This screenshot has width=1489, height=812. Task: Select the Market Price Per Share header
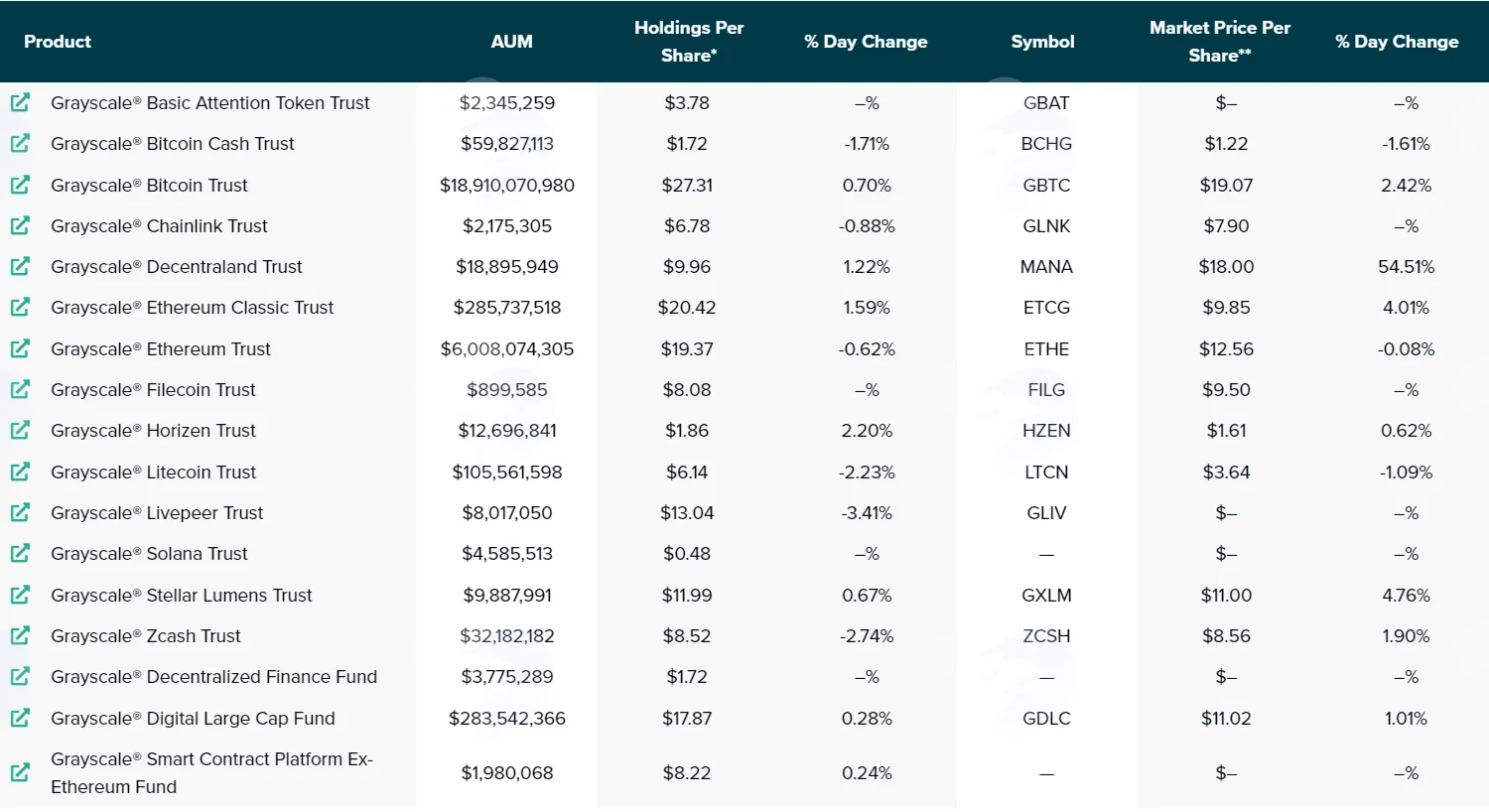[x=1220, y=42]
